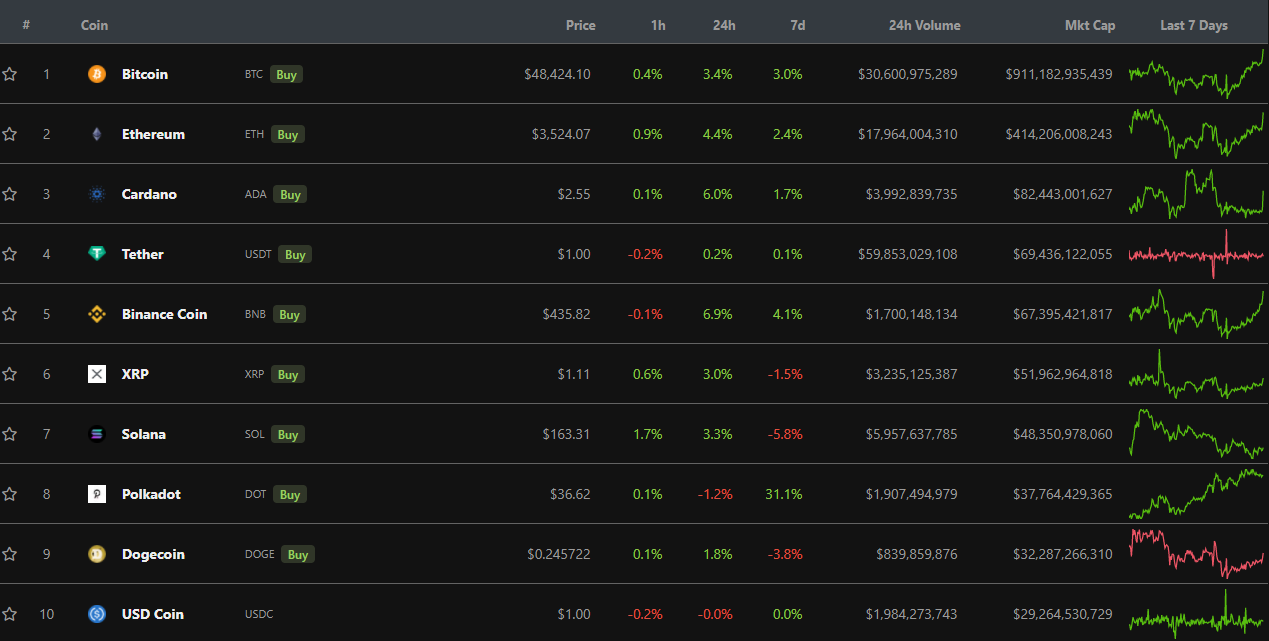
Task: Add Solana to favorites via star
Action: [x=10, y=434]
